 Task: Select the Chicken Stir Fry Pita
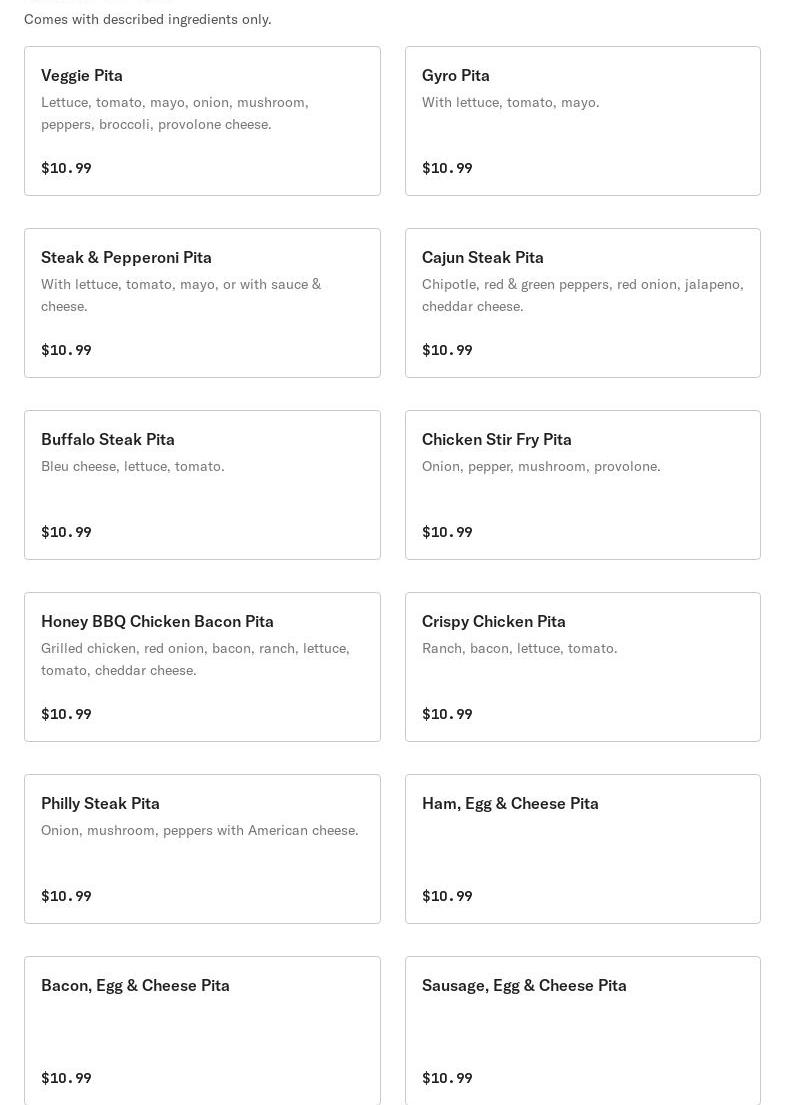pyautogui.click(x=582, y=485)
